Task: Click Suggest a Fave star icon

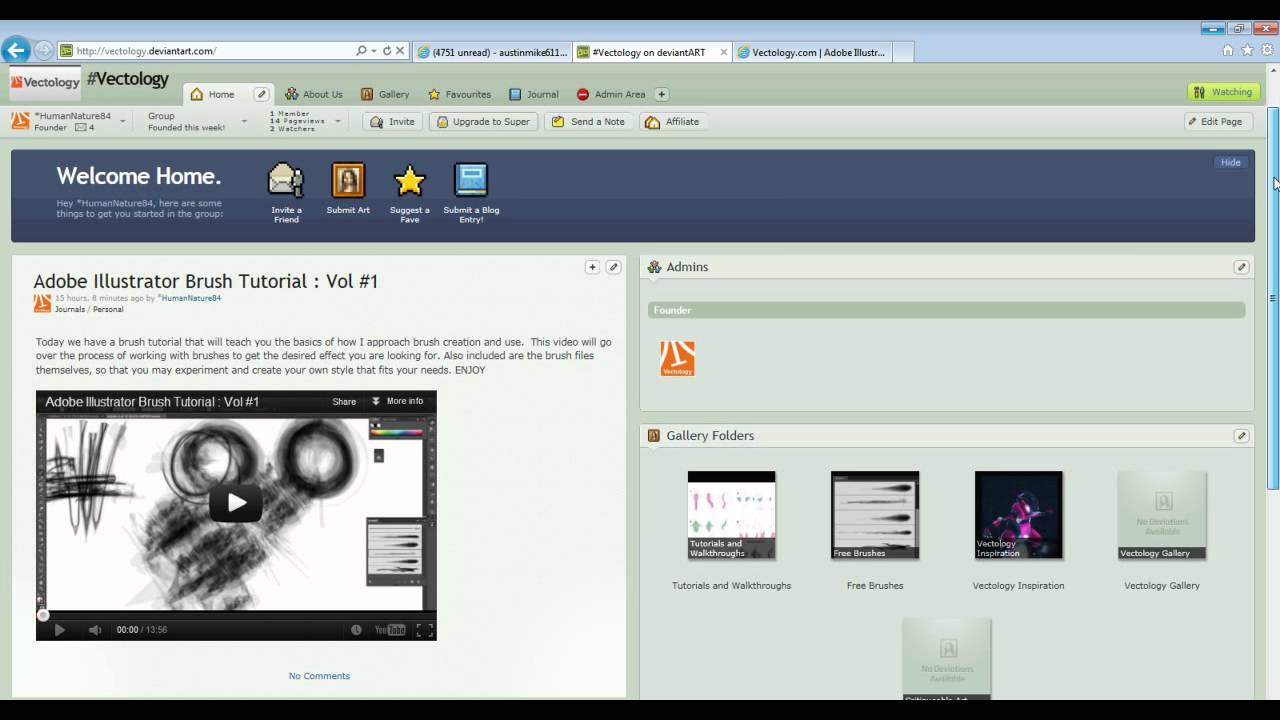Action: point(409,180)
